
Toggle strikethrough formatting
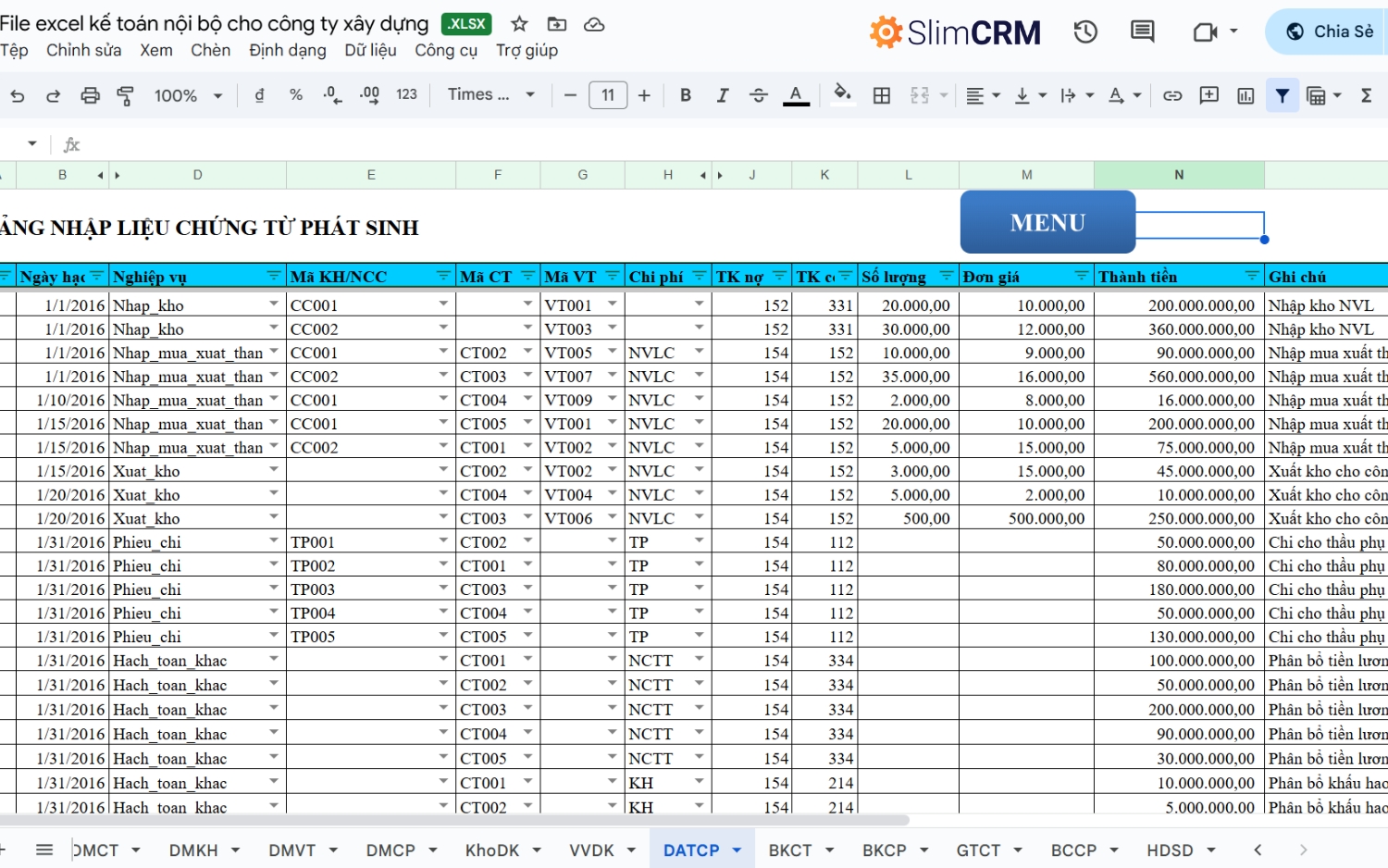pyautogui.click(x=758, y=94)
